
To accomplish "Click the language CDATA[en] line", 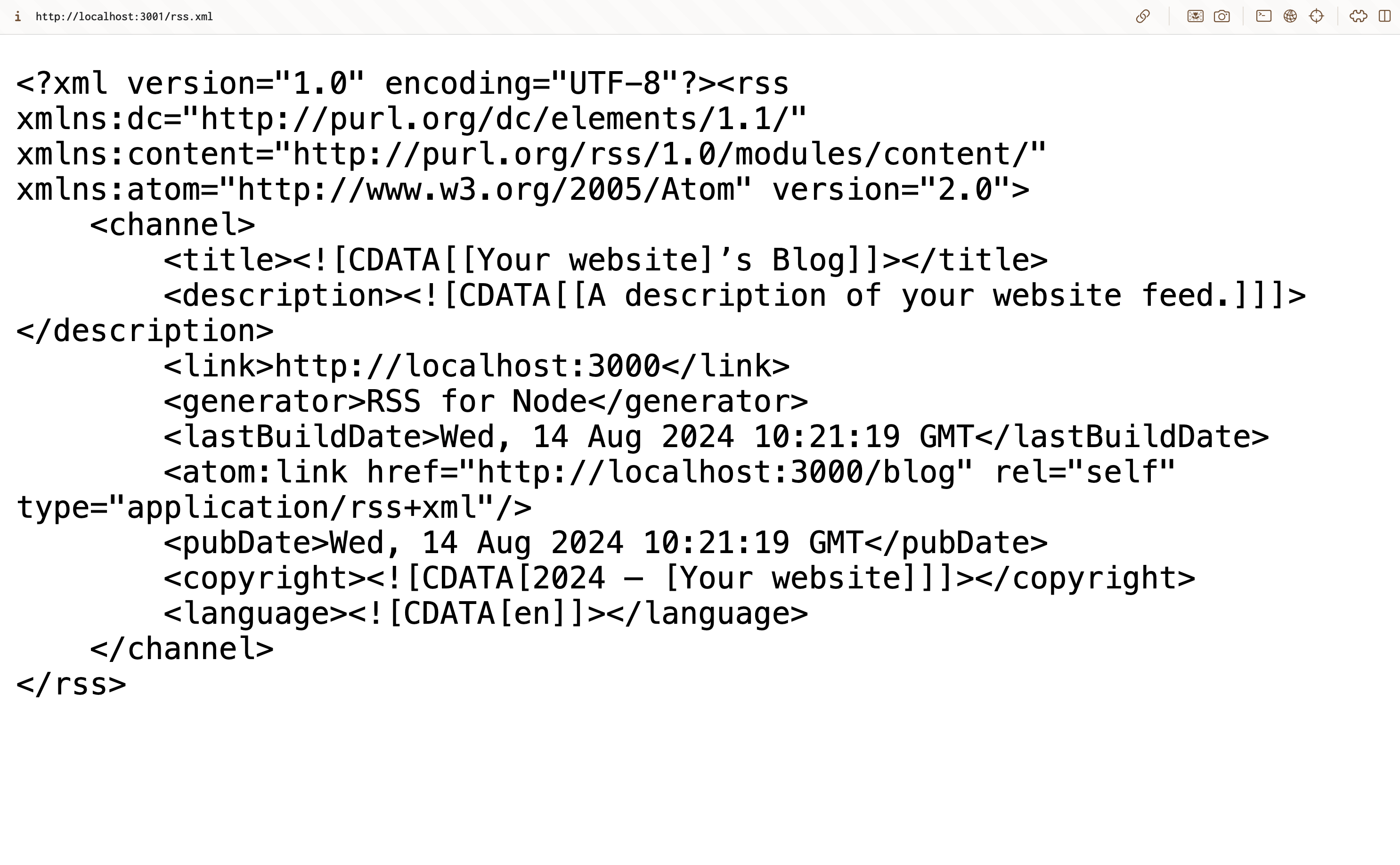I will (x=486, y=614).
